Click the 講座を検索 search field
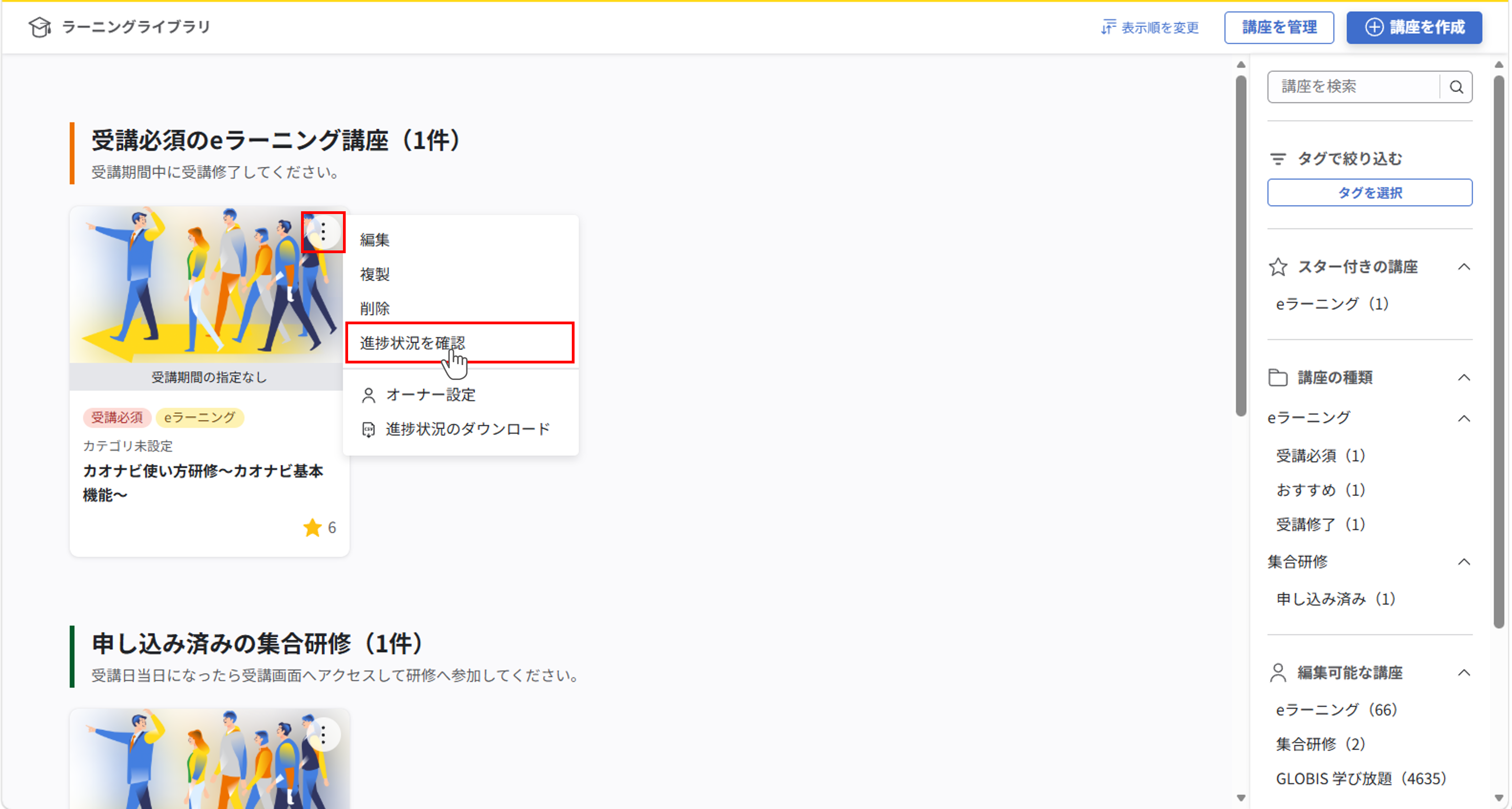This screenshot has height=809, width=1512. (1353, 87)
